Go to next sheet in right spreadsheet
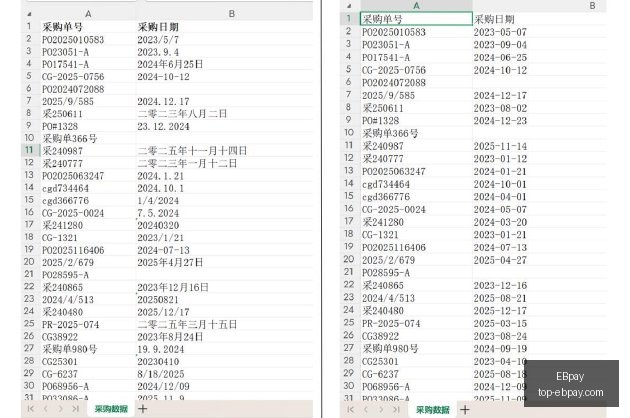630x418 pixels. [x=380, y=410]
